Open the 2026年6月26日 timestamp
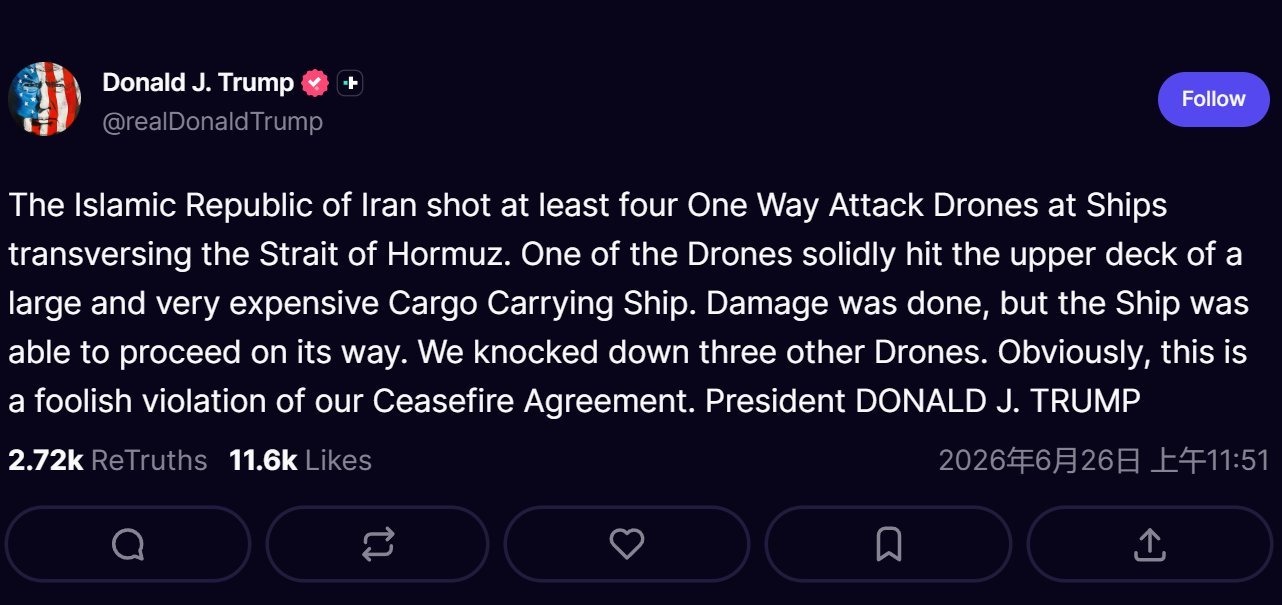This screenshot has height=605, width=1282. 1104,460
